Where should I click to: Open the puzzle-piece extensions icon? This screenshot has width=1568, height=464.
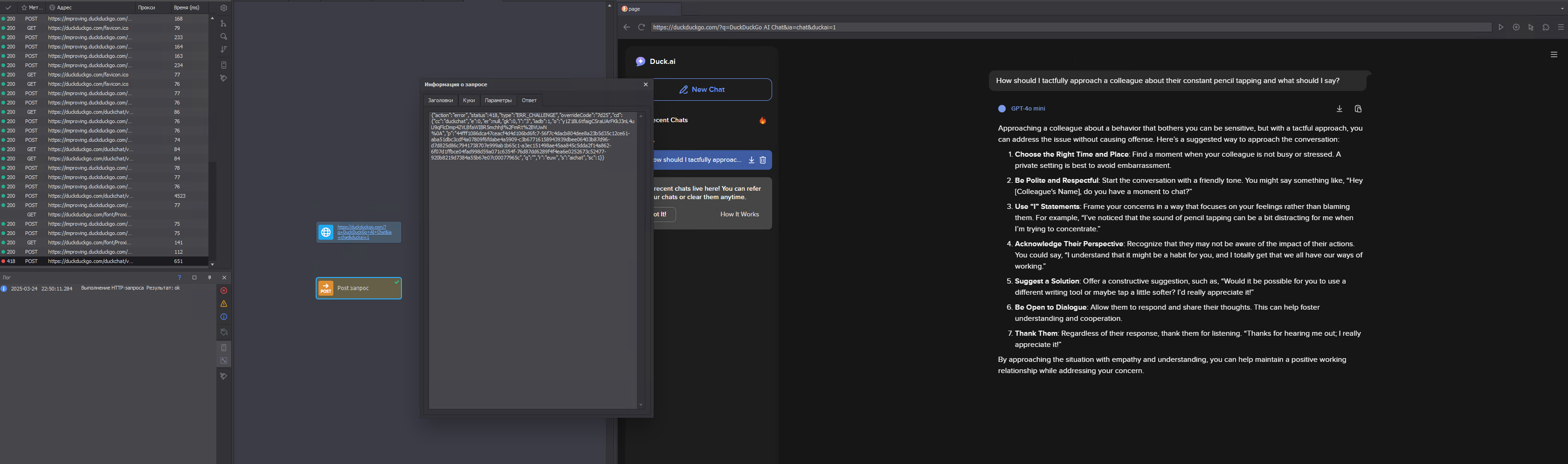1546,28
